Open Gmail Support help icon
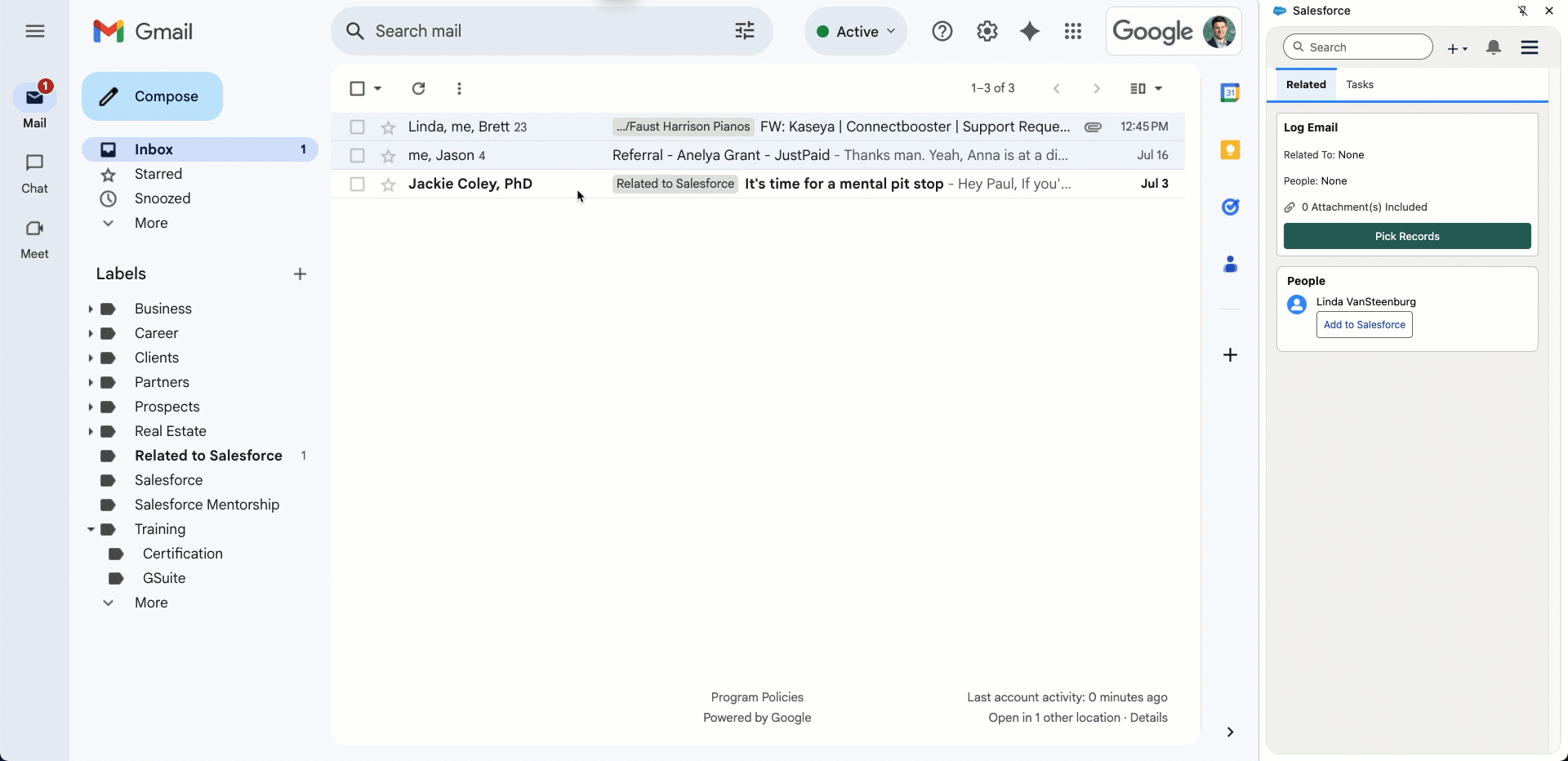The width and height of the screenshot is (1568, 761). (x=942, y=31)
